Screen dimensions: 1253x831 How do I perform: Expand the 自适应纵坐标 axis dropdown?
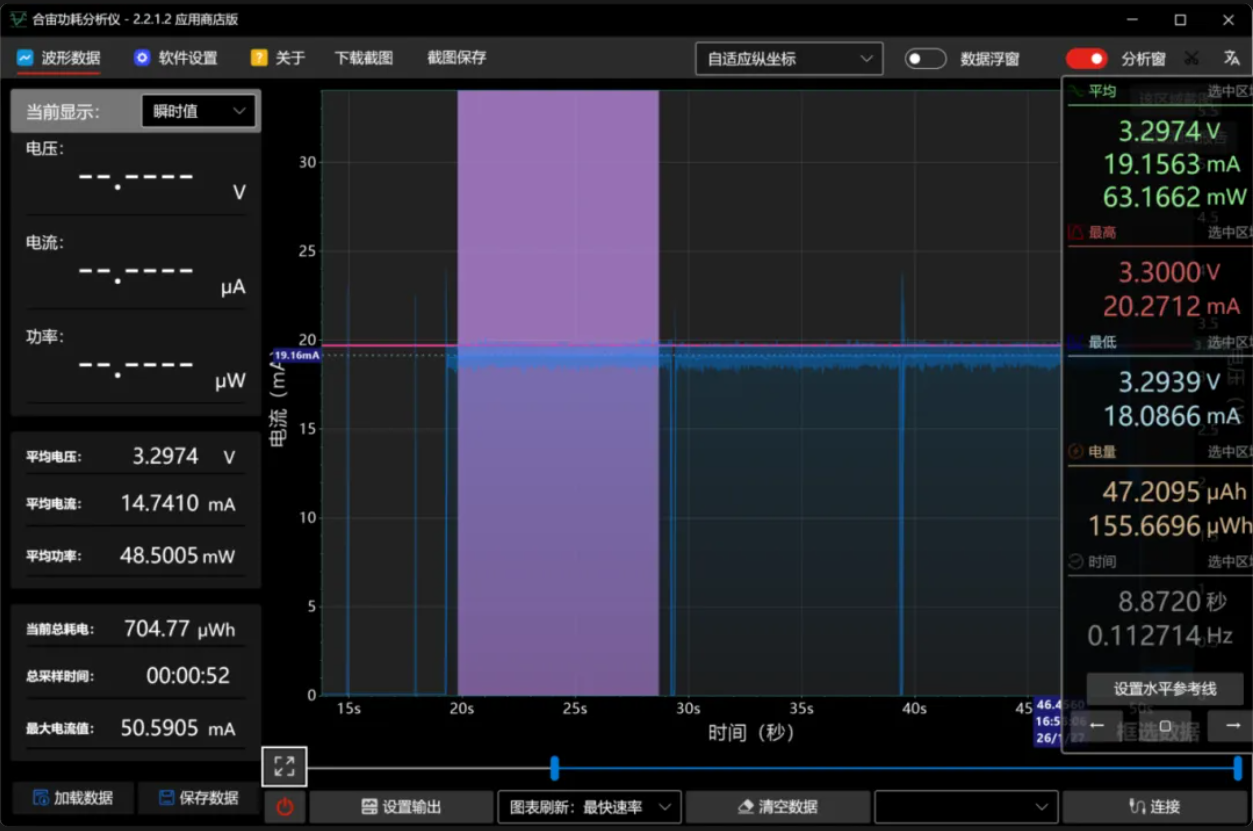coord(789,59)
